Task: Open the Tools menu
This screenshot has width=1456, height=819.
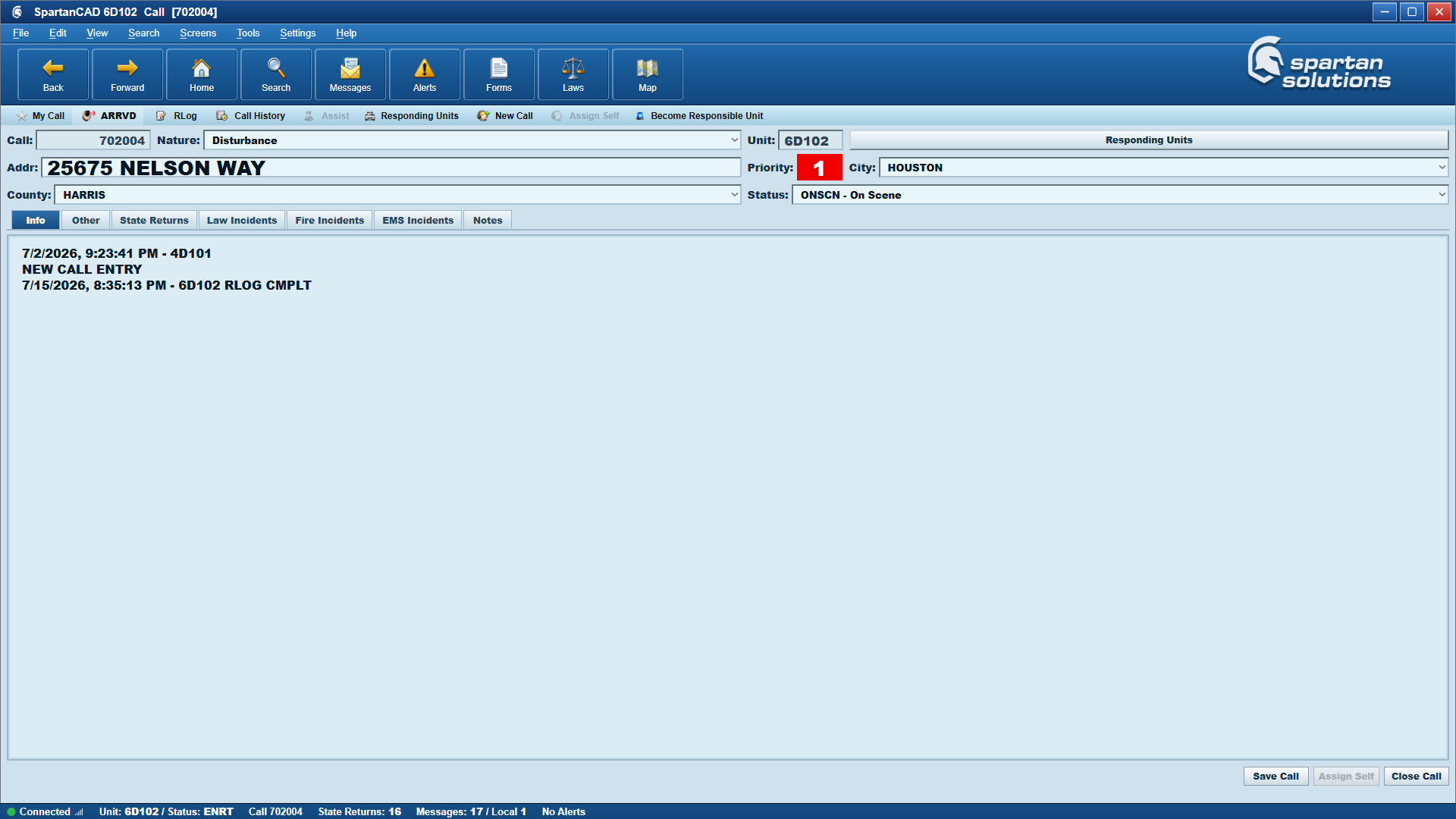Action: coord(248,33)
